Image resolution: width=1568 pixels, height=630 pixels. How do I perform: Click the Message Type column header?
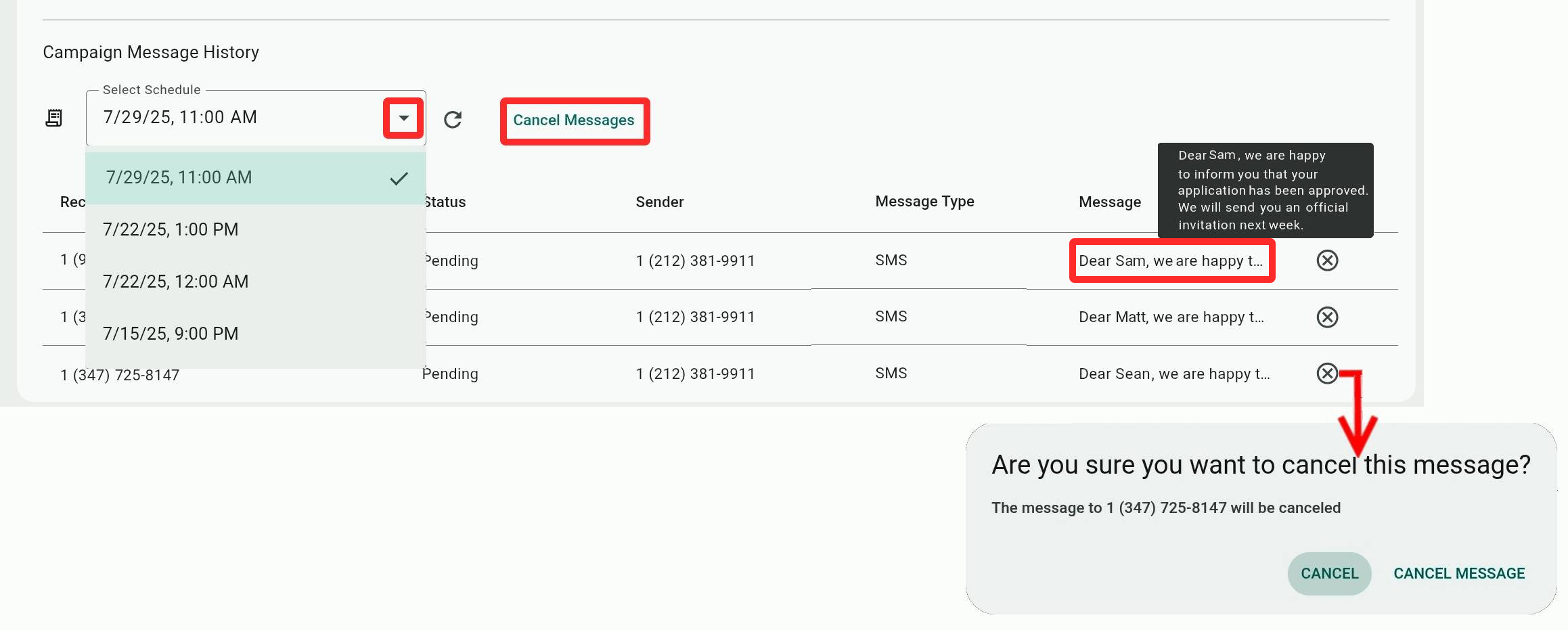pyautogui.click(x=924, y=202)
